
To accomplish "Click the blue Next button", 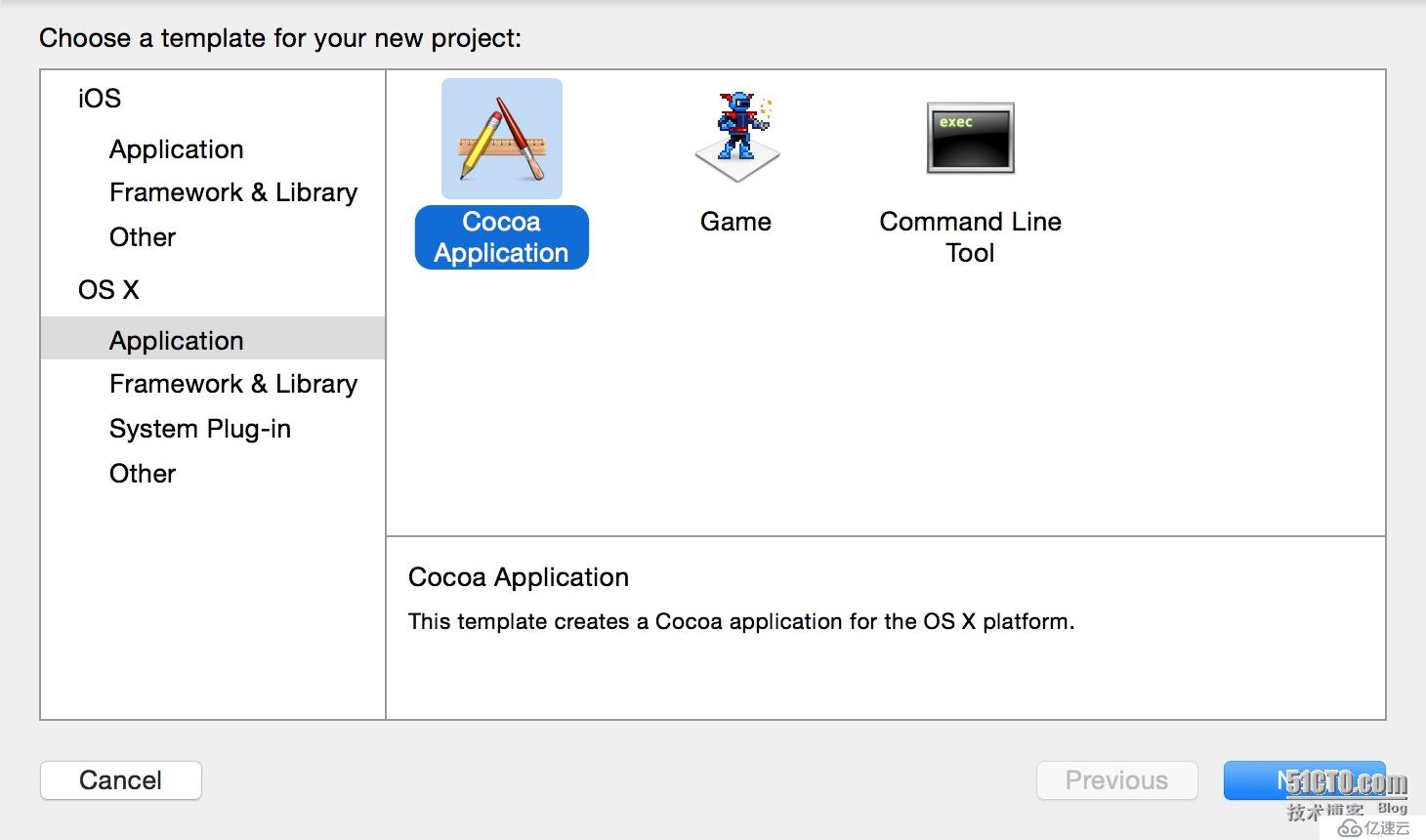I will 1305,780.
